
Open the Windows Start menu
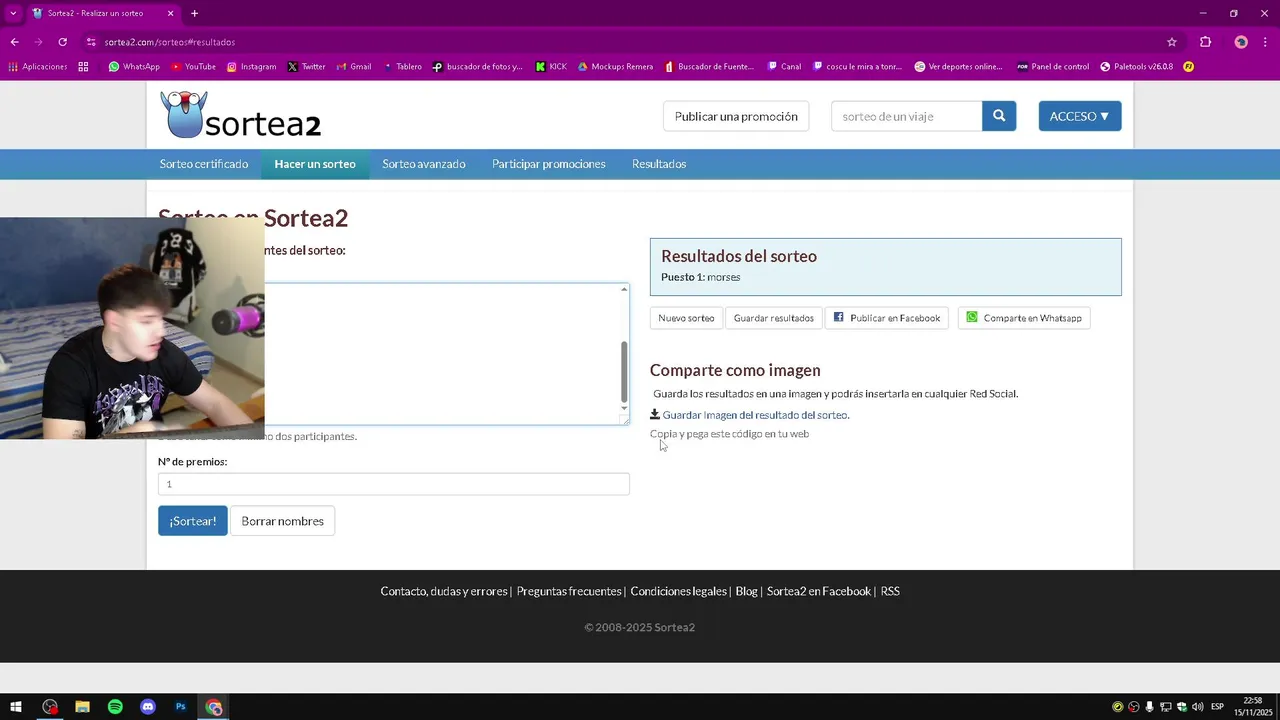15,707
